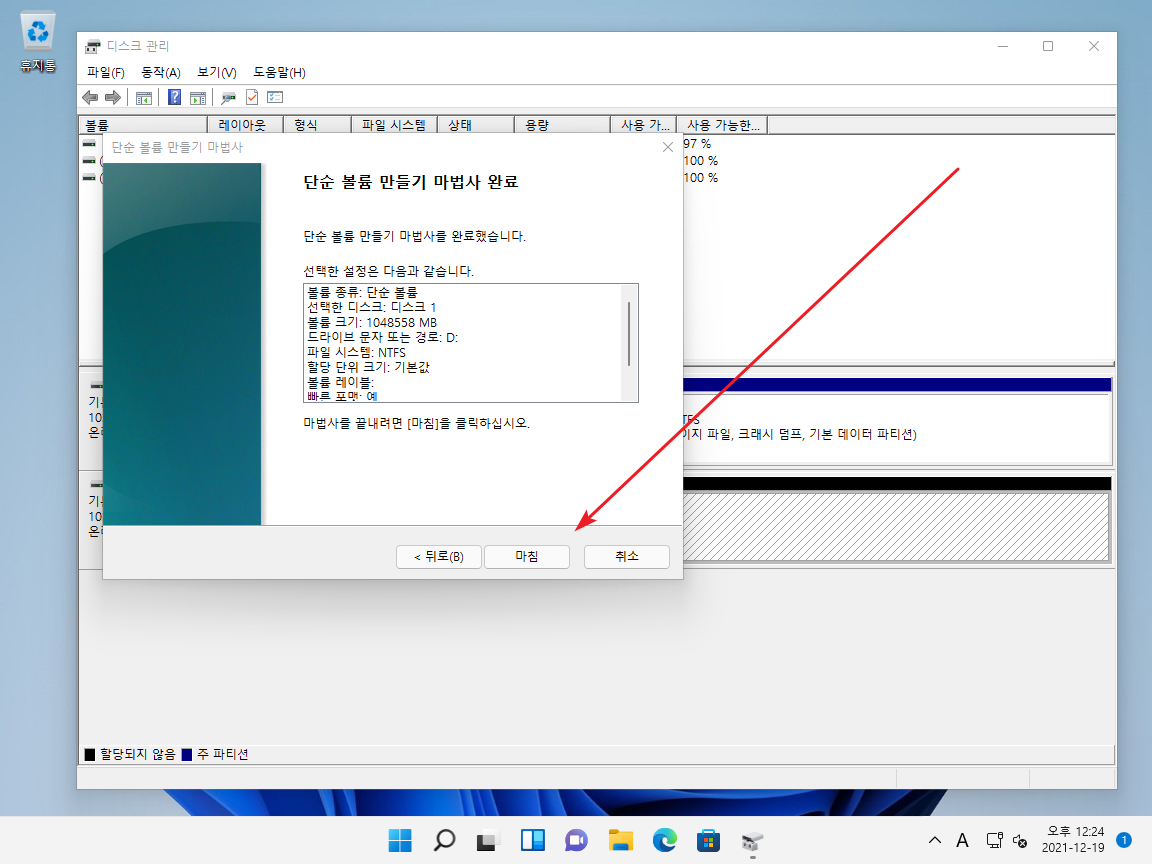The height and width of the screenshot is (864, 1152).
Task: Open the blue question mark help icon
Action: click(174, 97)
